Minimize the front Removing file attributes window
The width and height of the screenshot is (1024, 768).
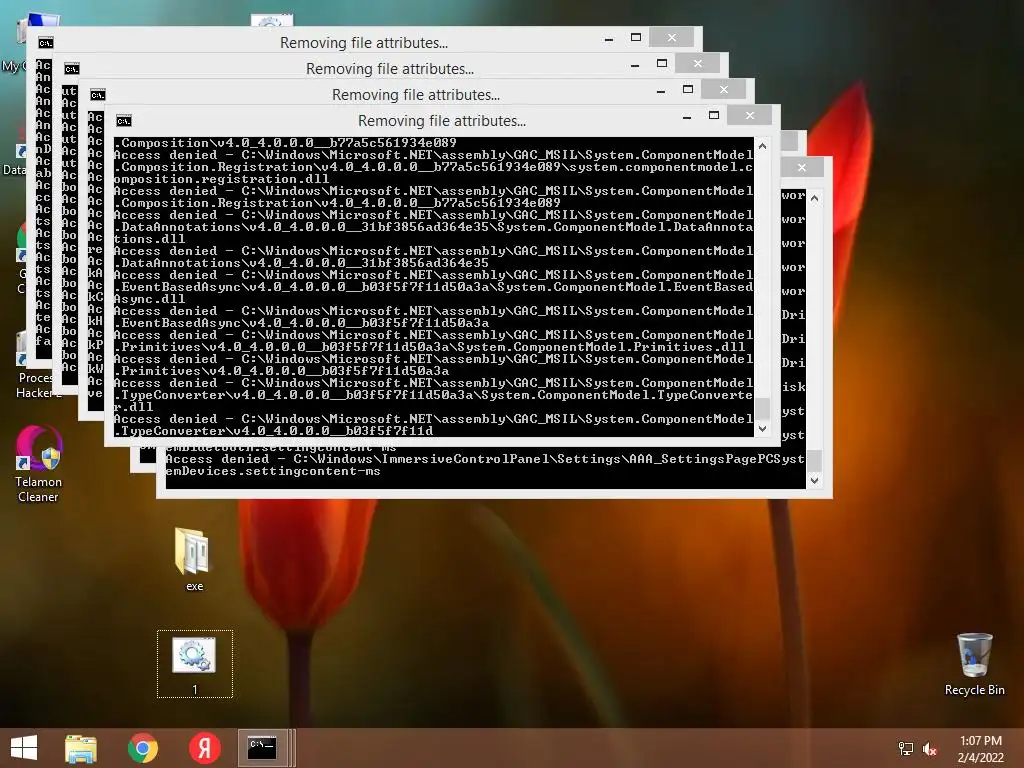tap(686, 117)
